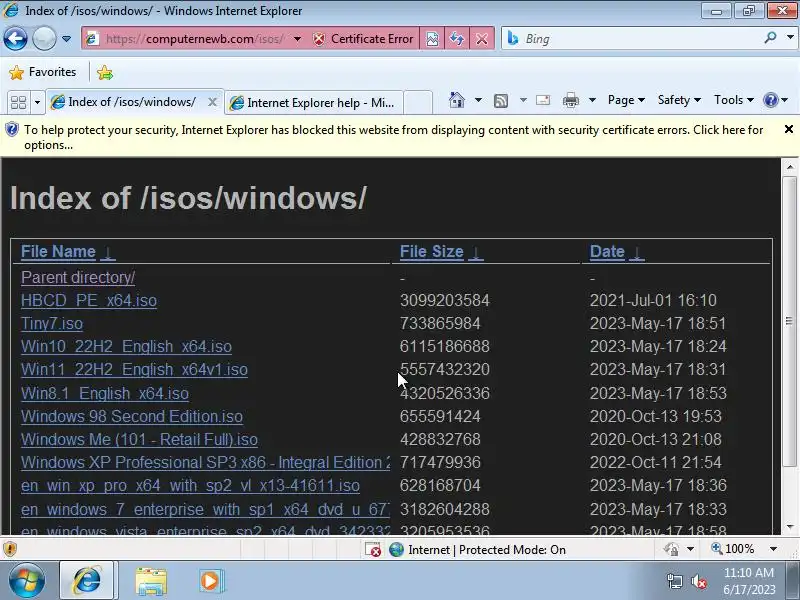Expand the feeds dropdown arrow
Image resolution: width=800 pixels, height=600 pixels.
(x=523, y=100)
